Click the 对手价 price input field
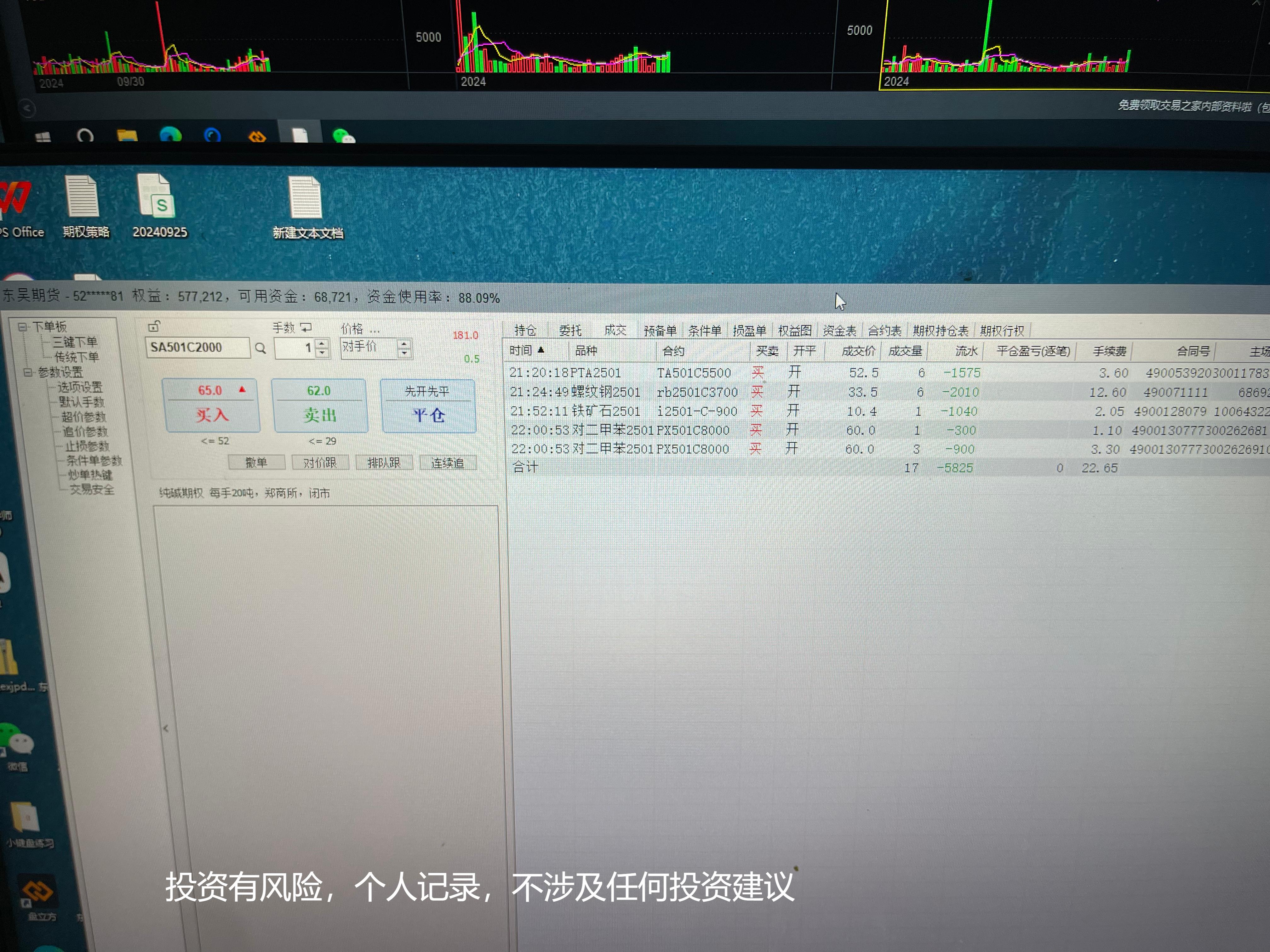1270x952 pixels. (369, 348)
